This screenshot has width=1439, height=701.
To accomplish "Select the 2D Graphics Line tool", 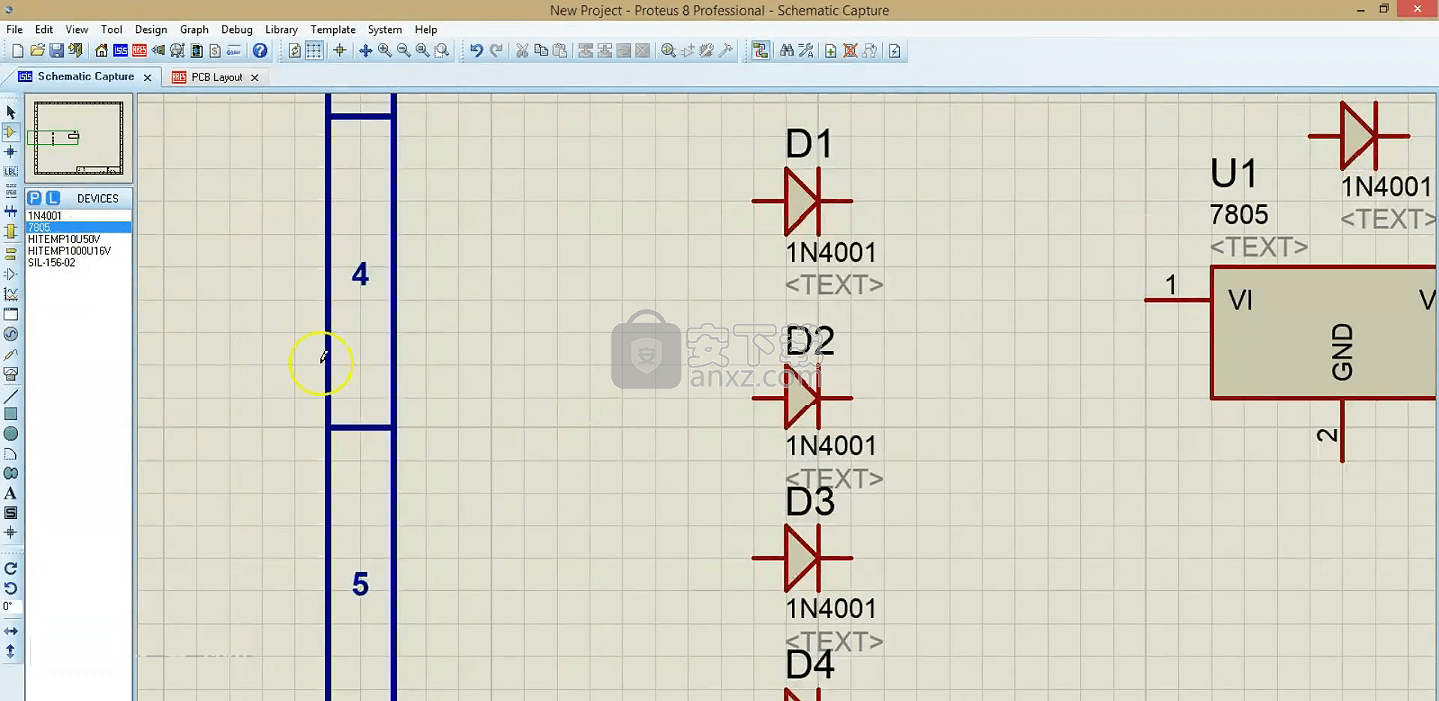I will coord(11,396).
